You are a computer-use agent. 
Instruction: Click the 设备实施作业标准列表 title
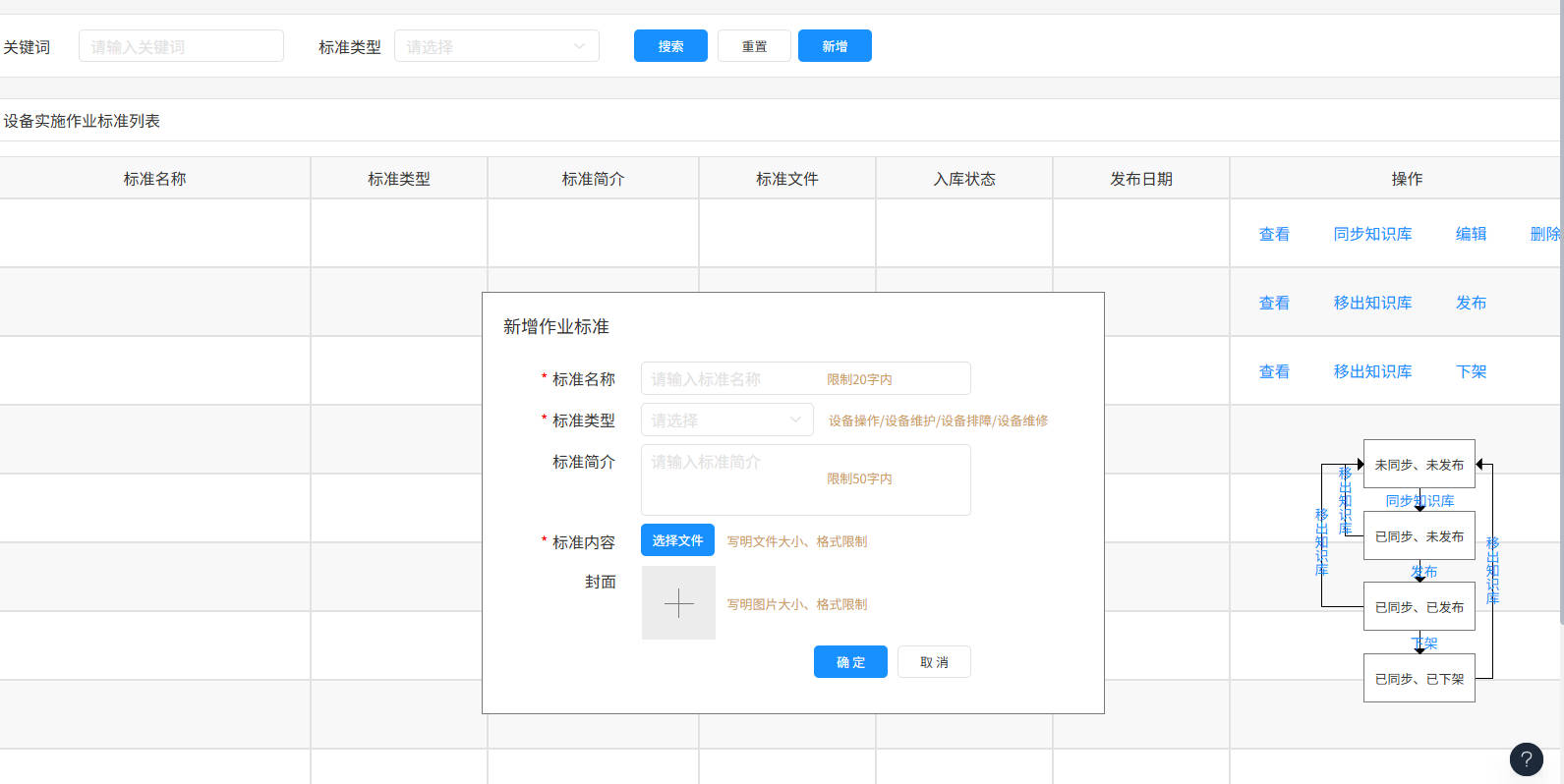click(82, 121)
